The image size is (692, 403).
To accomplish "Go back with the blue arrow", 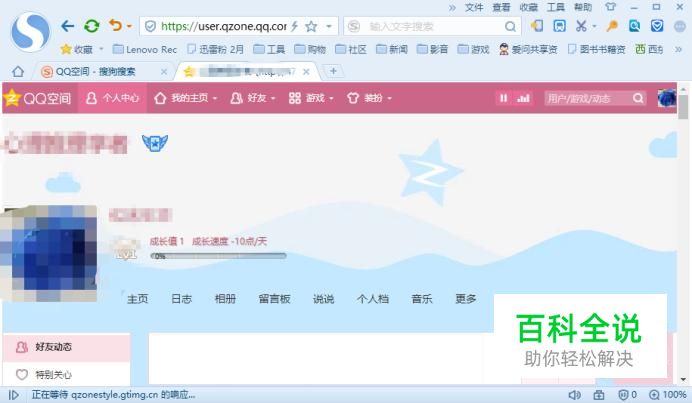I will pos(68,26).
